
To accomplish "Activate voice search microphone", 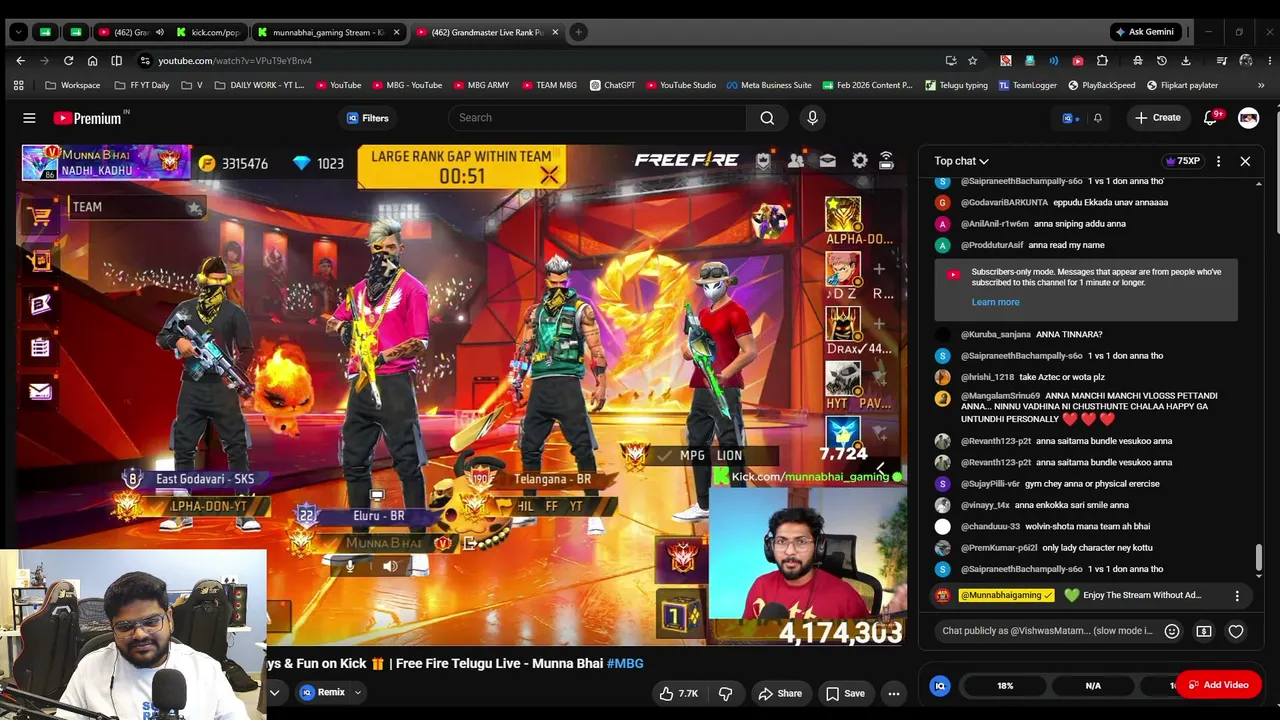I will click(812, 118).
